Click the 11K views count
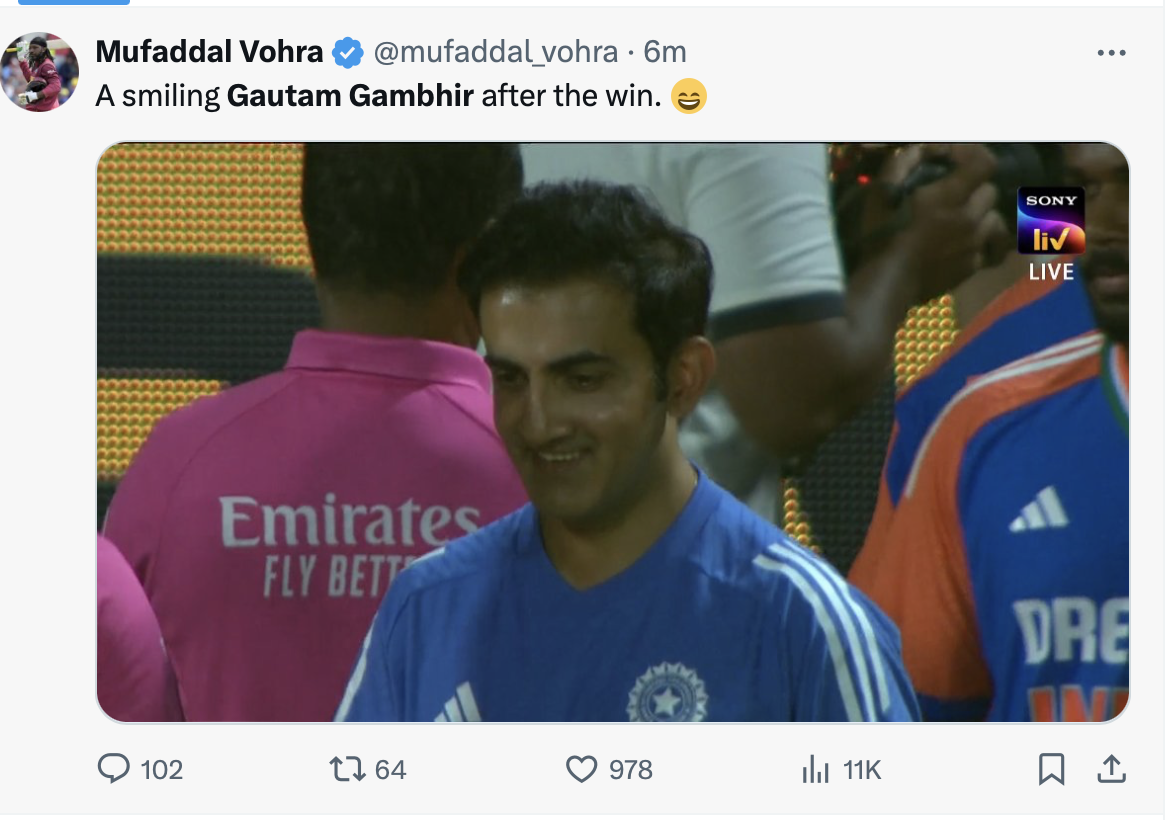This screenshot has width=1176, height=820. 862,769
